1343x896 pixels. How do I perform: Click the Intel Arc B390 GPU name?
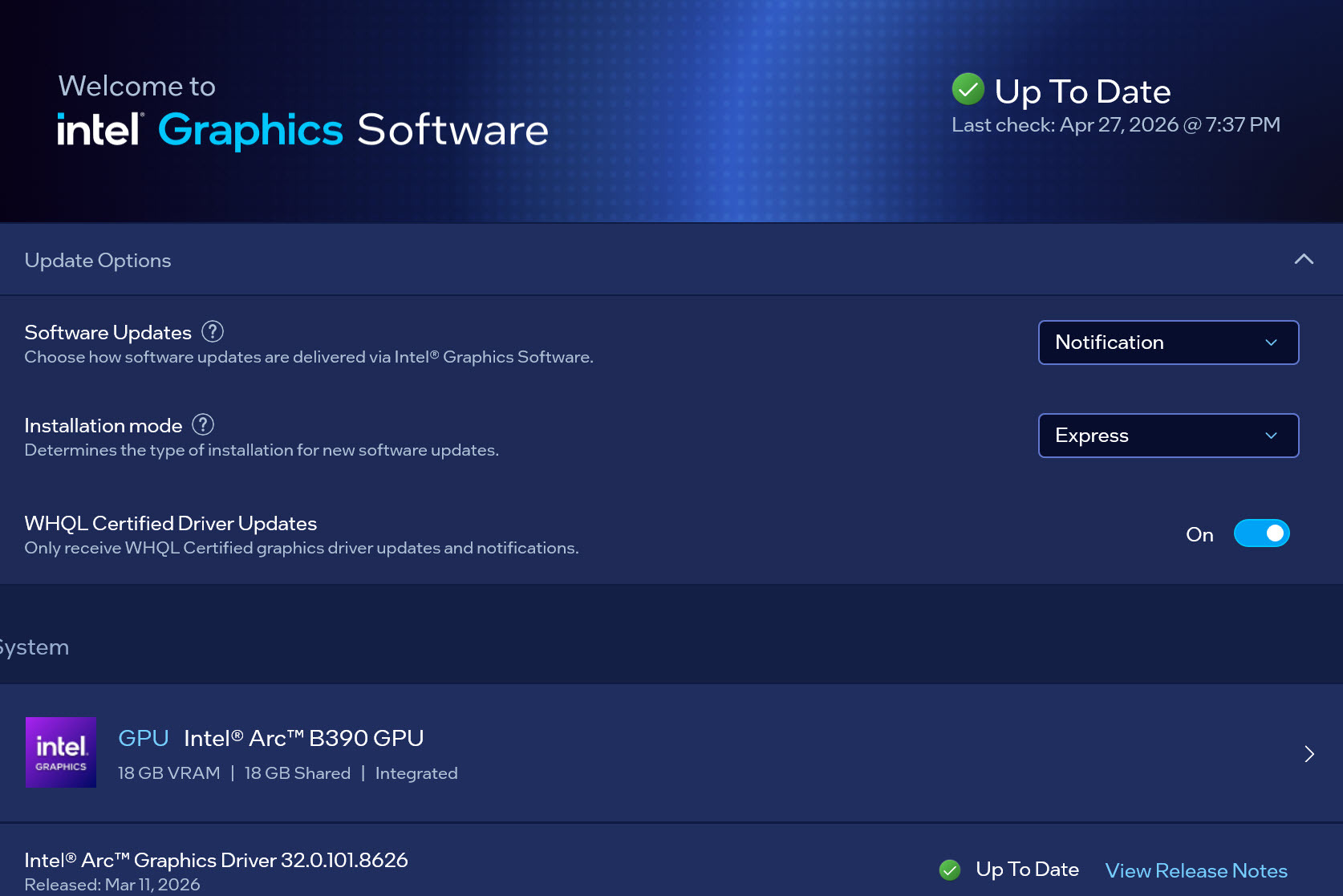303,738
